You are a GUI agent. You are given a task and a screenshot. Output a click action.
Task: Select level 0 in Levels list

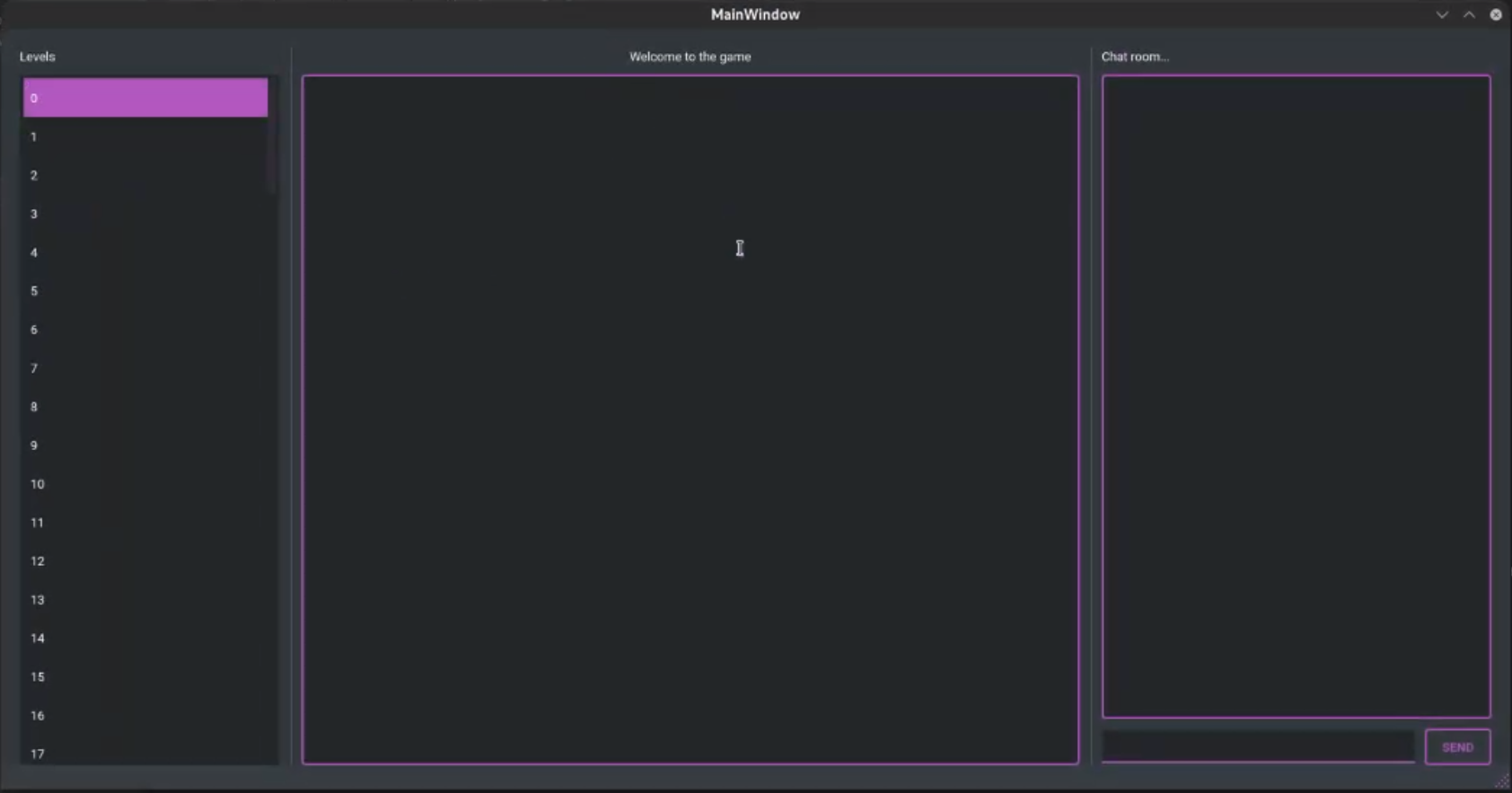(x=145, y=98)
